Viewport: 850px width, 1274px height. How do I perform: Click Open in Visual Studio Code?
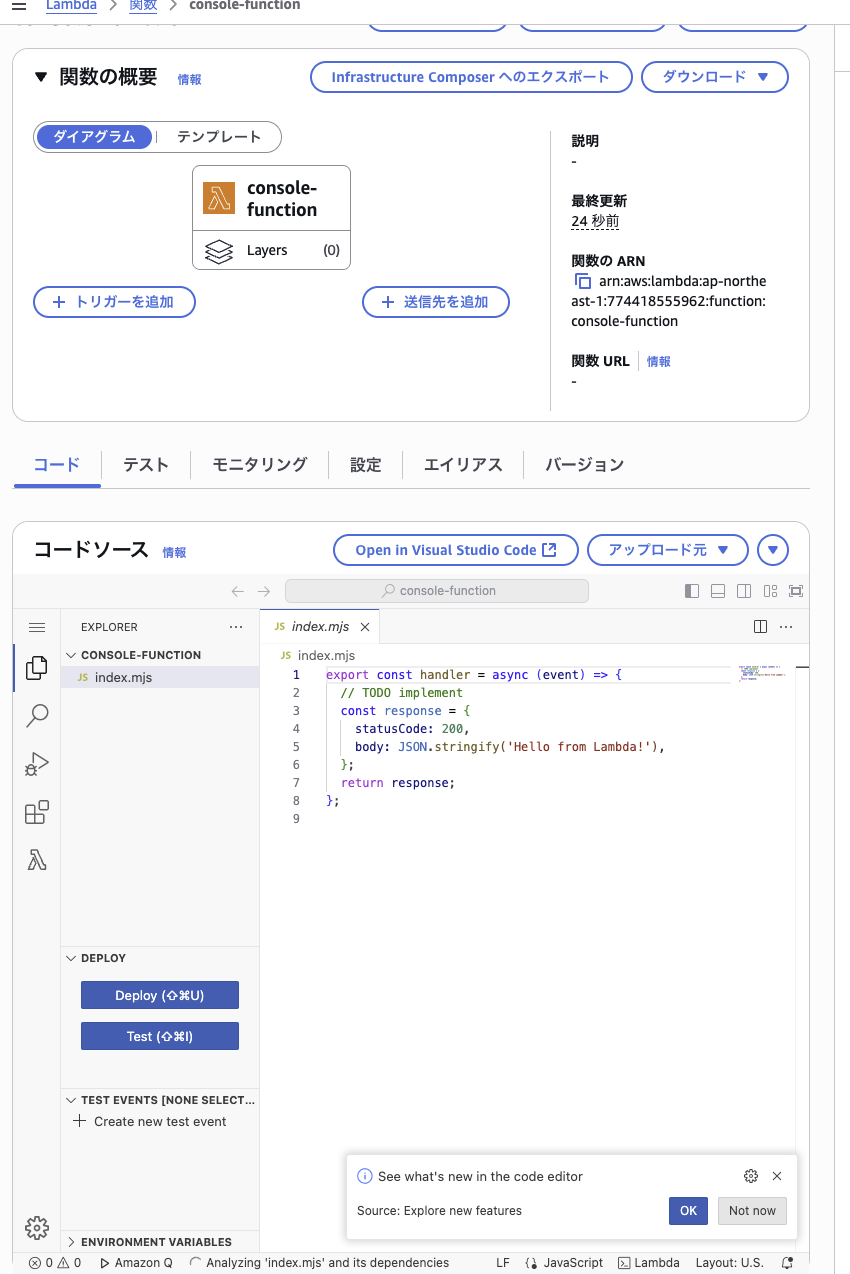(456, 550)
